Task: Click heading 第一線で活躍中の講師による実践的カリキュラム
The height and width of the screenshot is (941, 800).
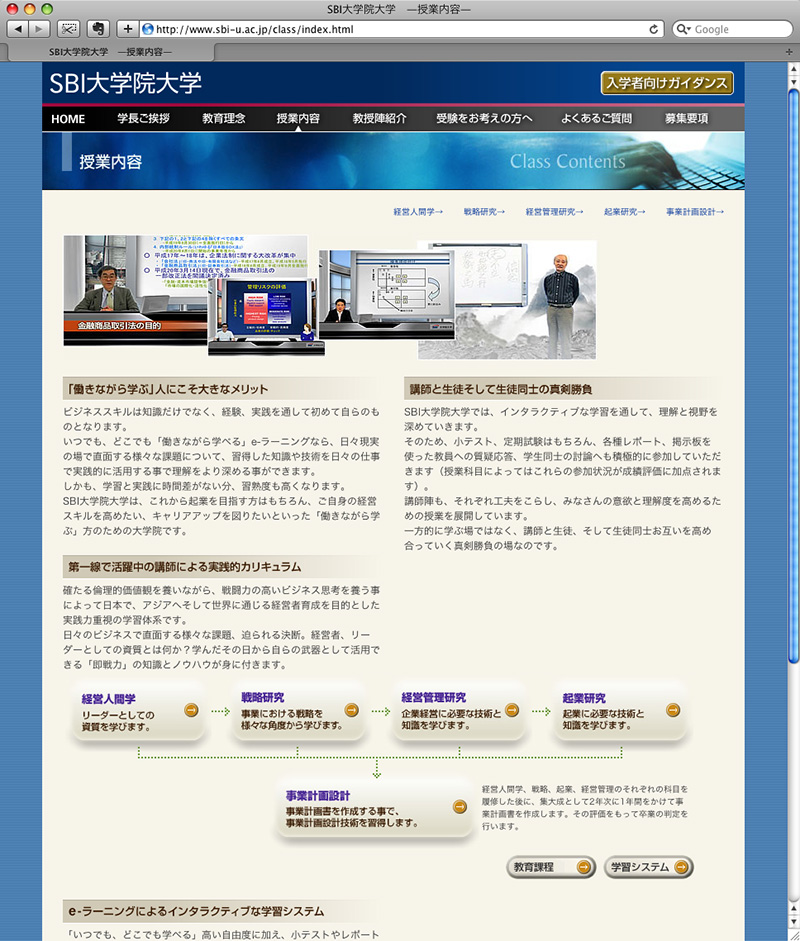Action: (x=184, y=567)
